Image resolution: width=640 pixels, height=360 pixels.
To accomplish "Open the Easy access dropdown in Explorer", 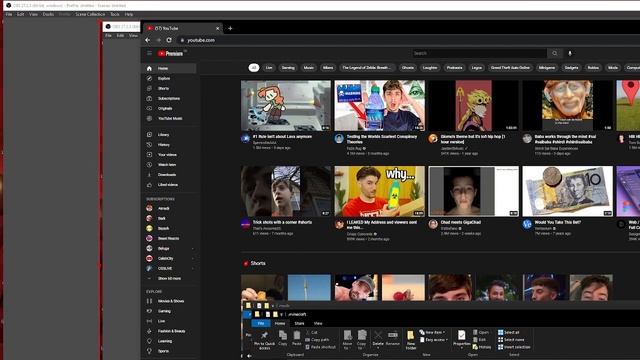I will pos(433,340).
